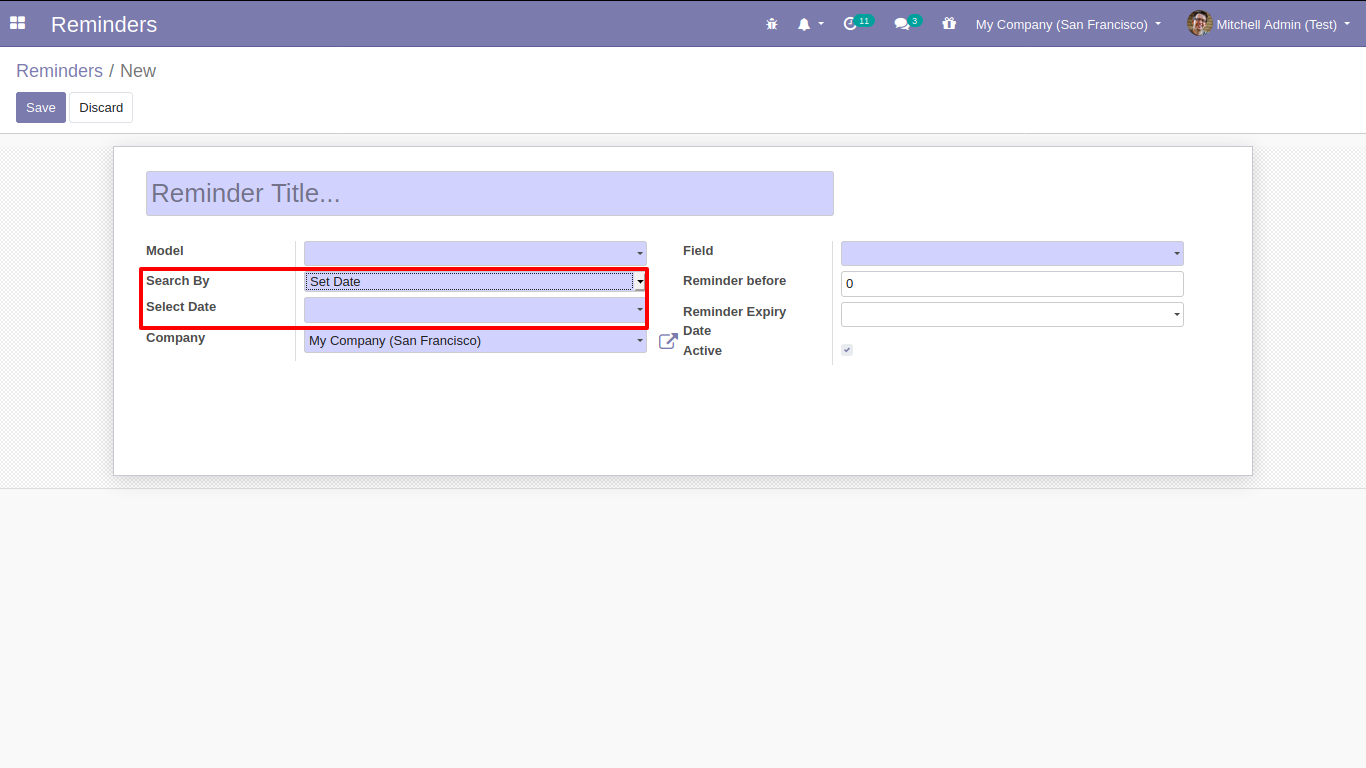Open Reminders app menu title
Image resolution: width=1366 pixels, height=768 pixels.
tap(104, 24)
